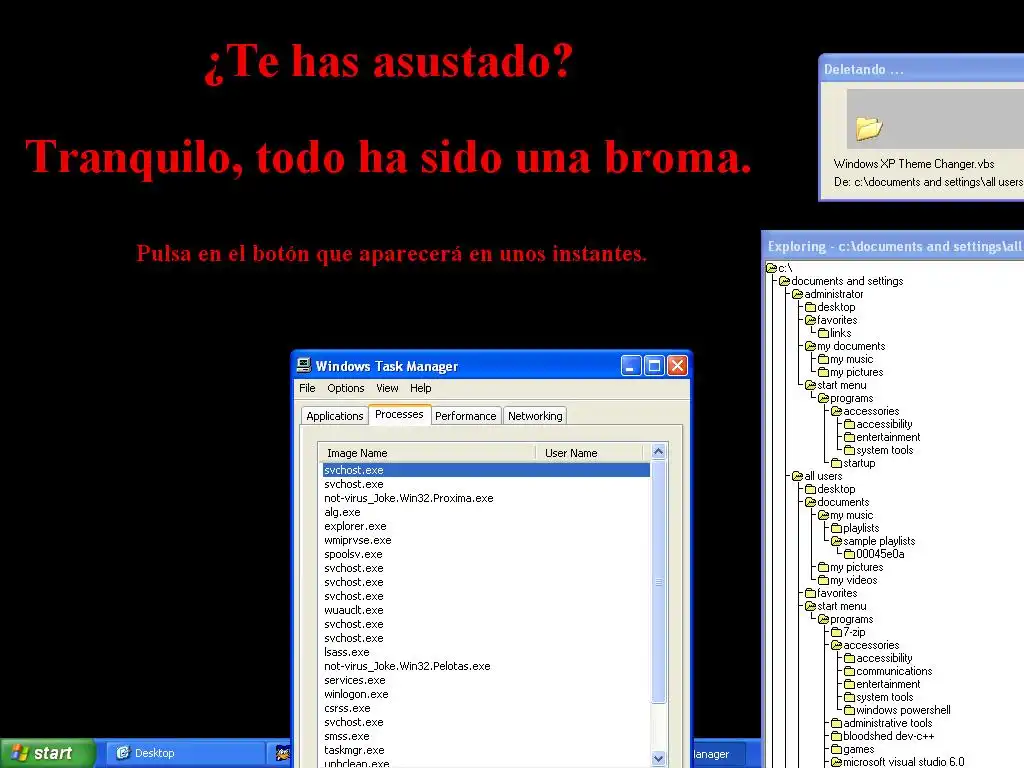Viewport: 1024px width, 768px height.
Task: Open the Windows start menu
Action: [x=48, y=753]
